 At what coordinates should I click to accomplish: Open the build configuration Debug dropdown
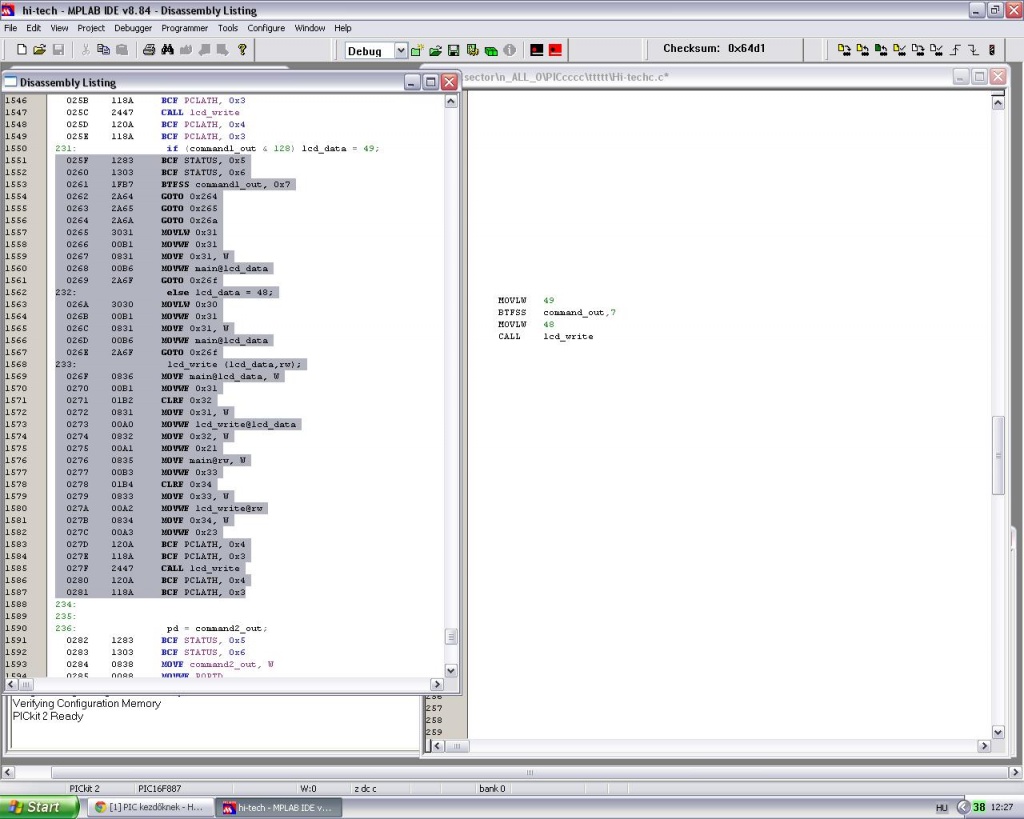[x=401, y=50]
